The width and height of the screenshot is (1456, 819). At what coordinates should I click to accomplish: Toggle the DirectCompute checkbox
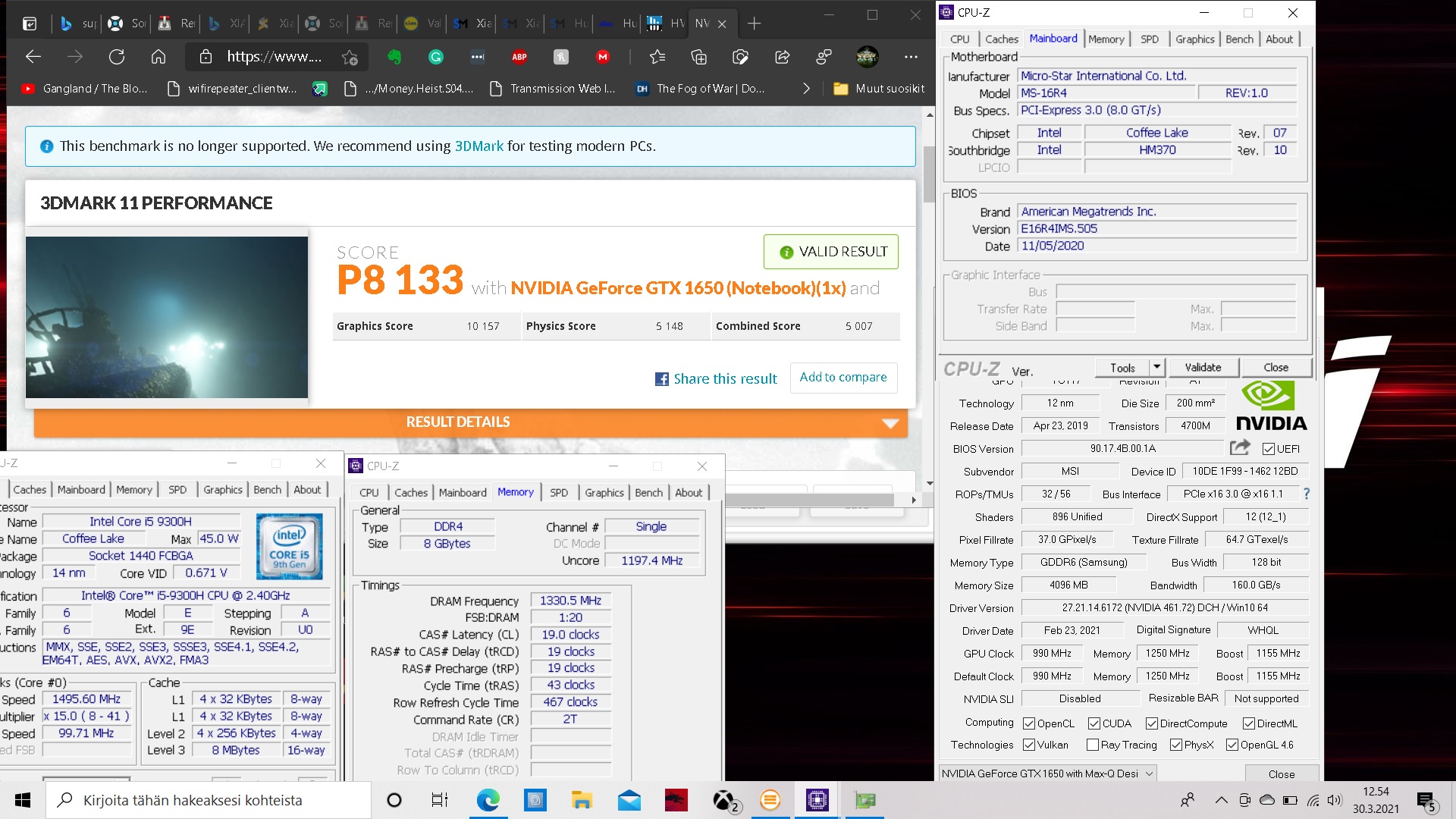click(1152, 723)
